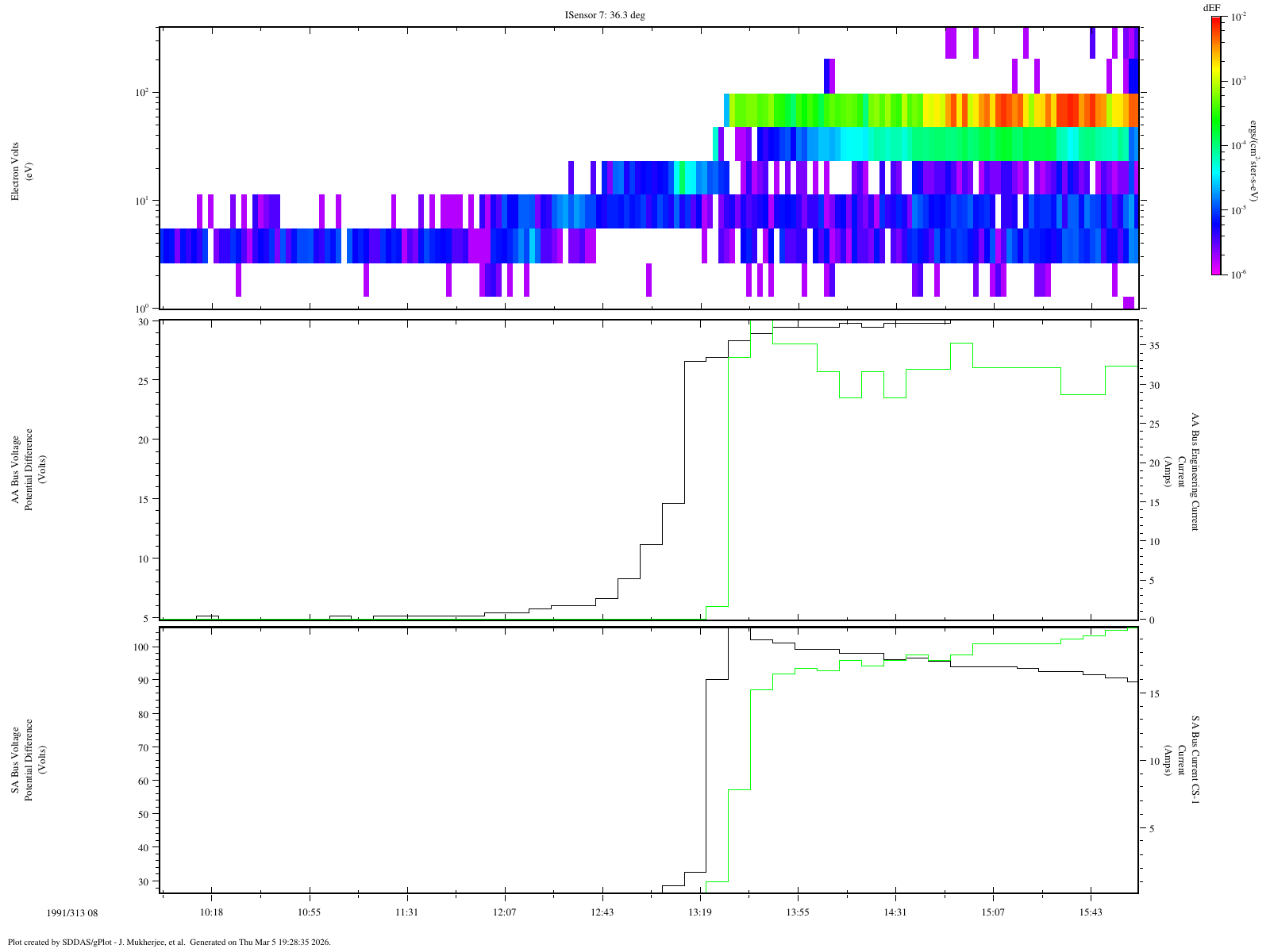
Task: Click the 15:43 time axis label
Action: coord(1091,912)
